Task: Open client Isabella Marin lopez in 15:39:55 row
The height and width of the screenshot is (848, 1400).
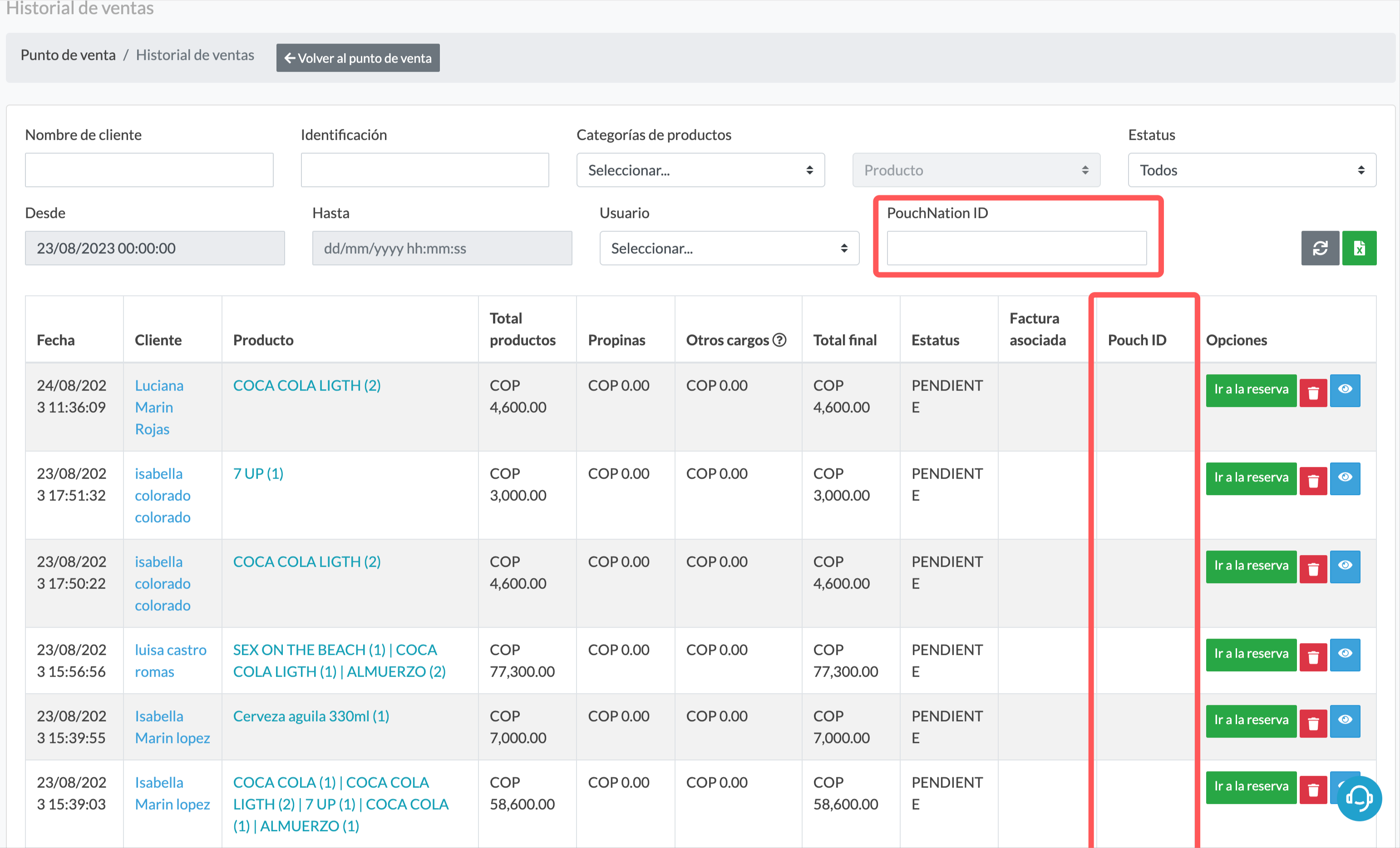Action: pyautogui.click(x=172, y=727)
